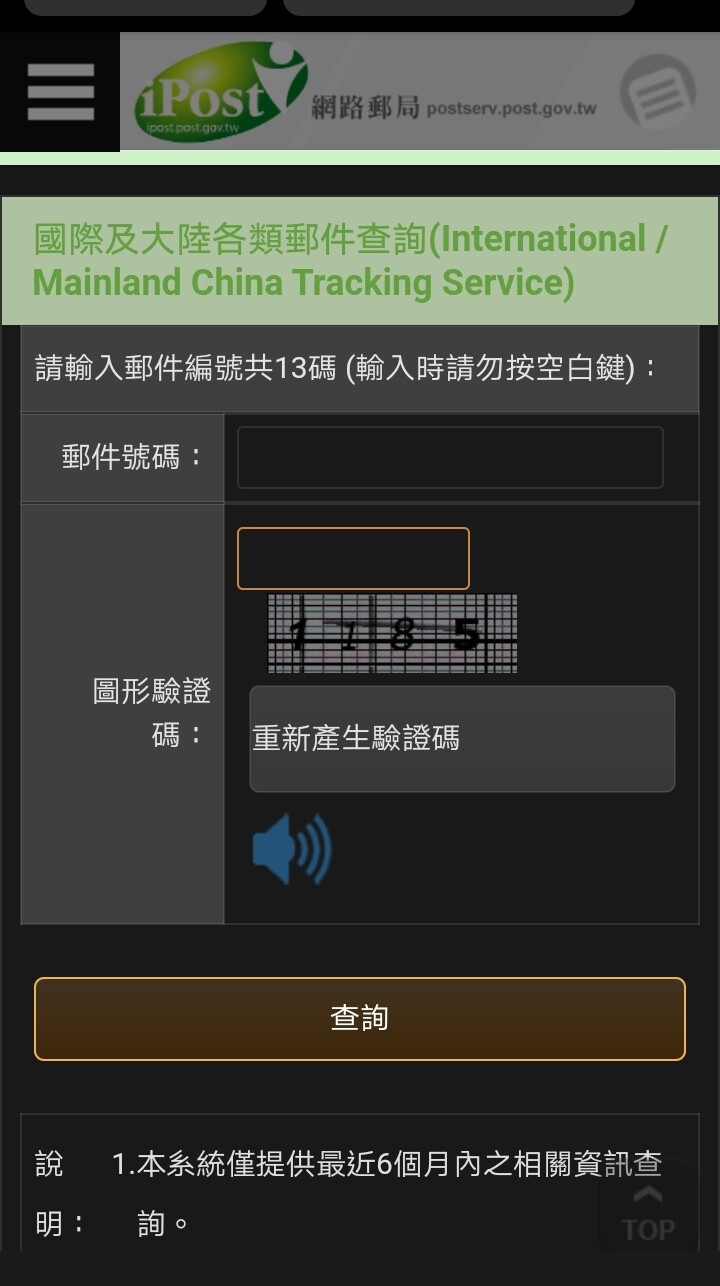Focus the 郵件號碼 input field

[x=450, y=458]
